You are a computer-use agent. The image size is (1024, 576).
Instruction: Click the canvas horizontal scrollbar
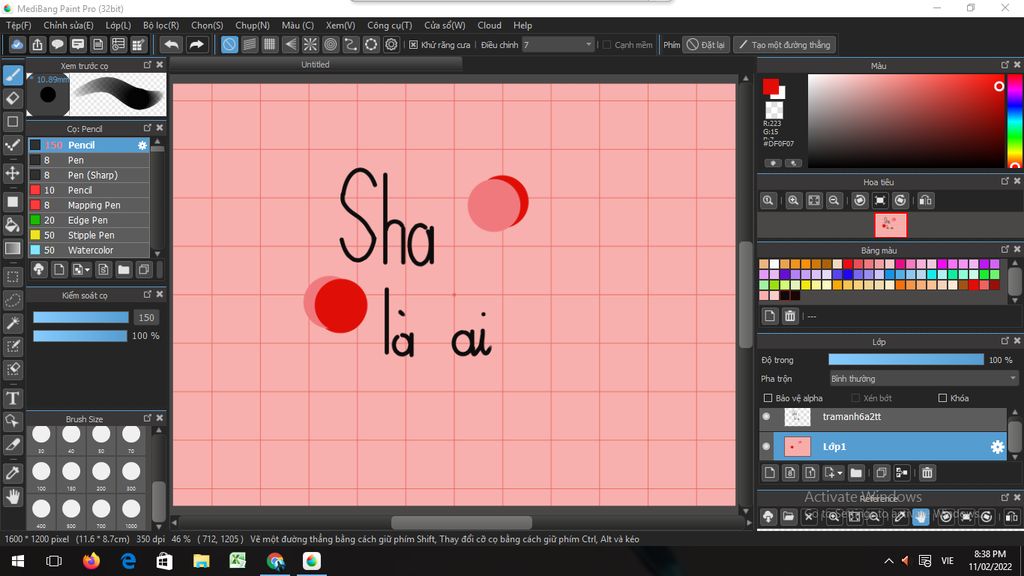461,522
